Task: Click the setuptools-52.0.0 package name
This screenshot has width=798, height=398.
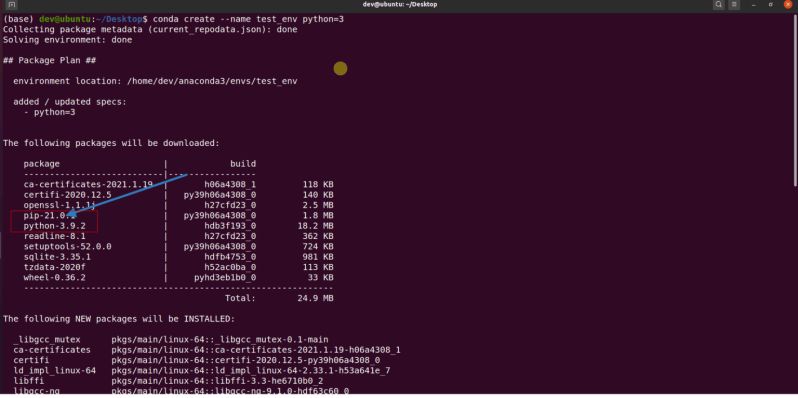Action: [x=67, y=247]
